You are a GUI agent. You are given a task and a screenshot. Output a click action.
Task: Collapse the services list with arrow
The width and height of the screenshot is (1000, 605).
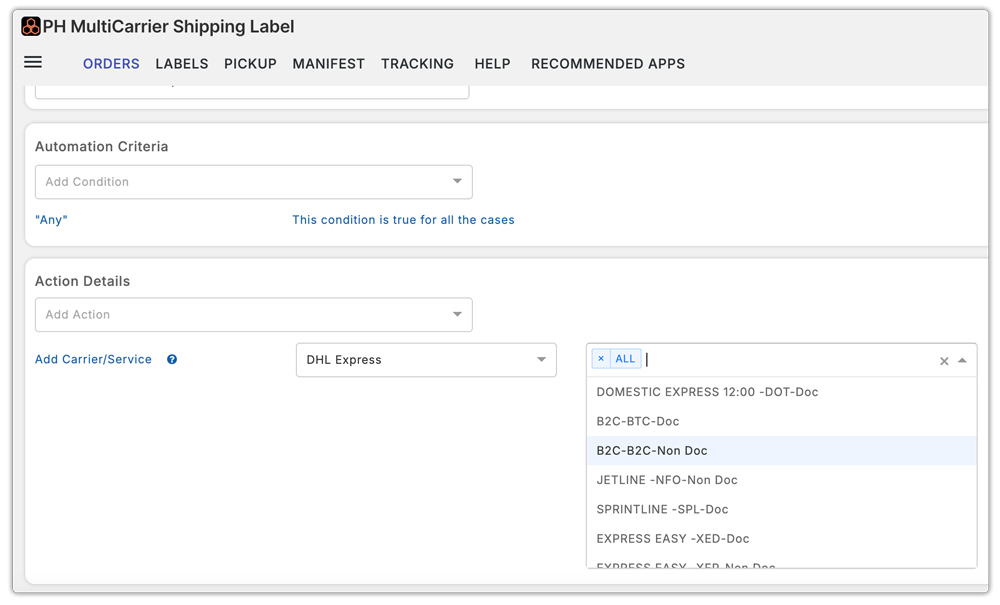(x=962, y=361)
